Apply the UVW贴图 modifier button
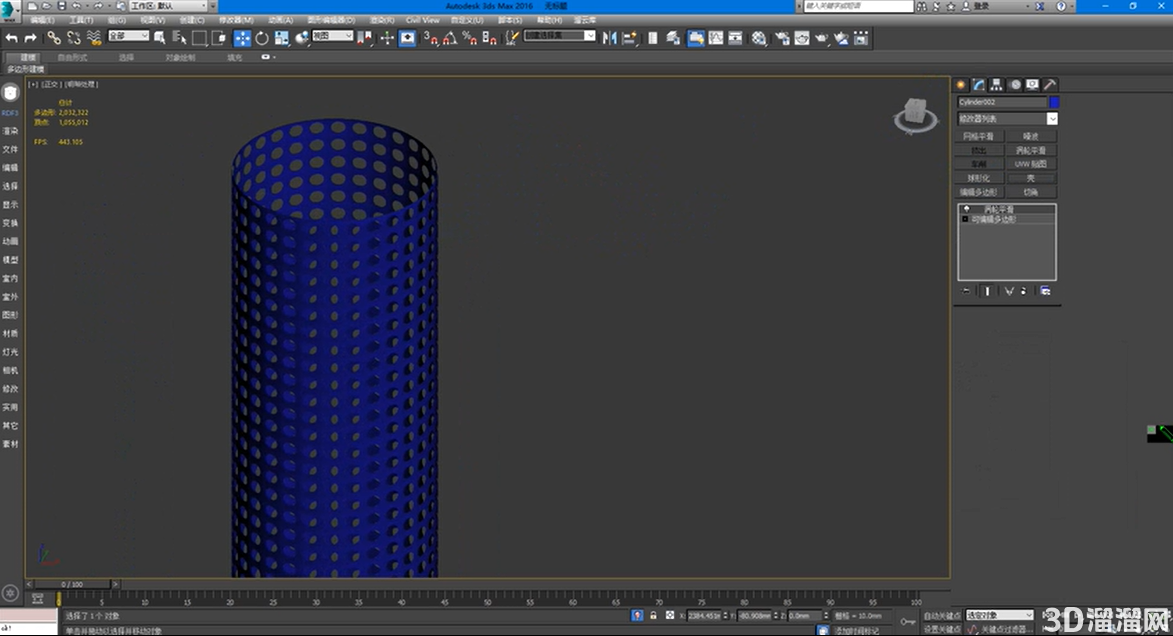 point(1031,163)
